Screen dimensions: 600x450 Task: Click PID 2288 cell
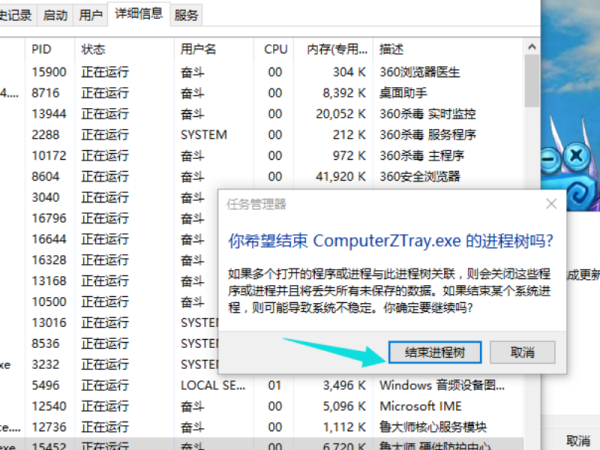click(x=46, y=135)
